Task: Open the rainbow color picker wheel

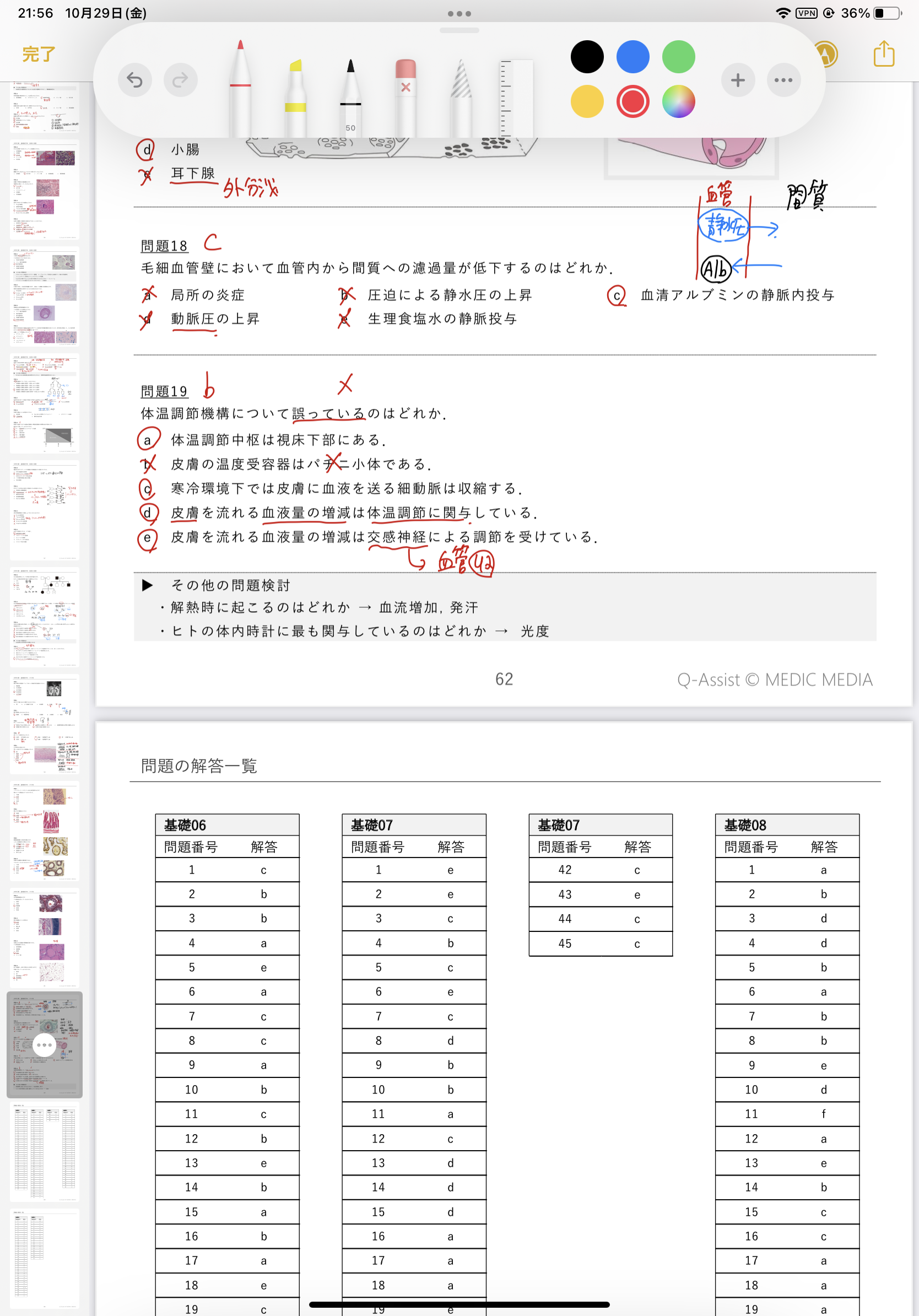Action: pos(678,101)
